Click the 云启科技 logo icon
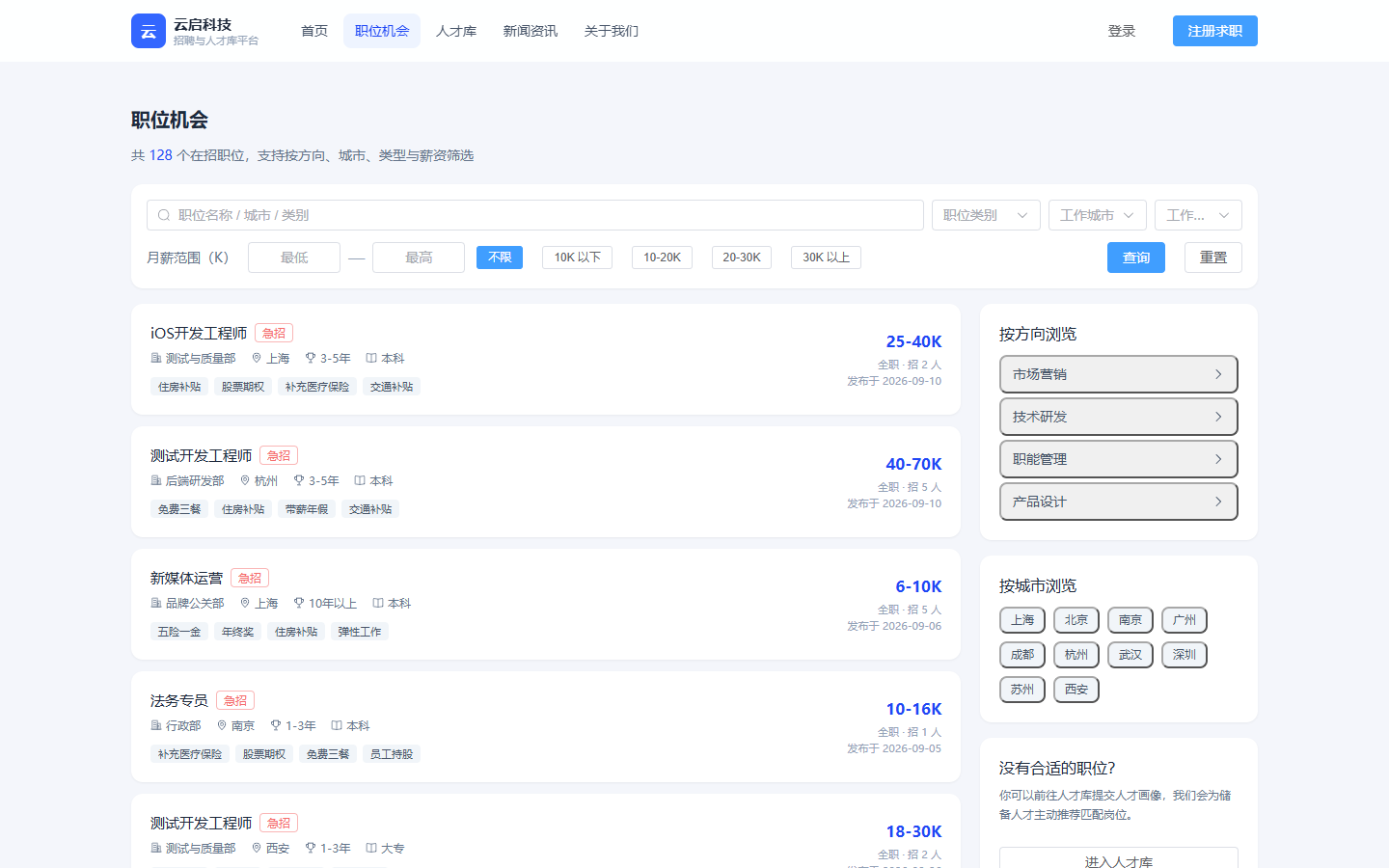The image size is (1389, 868). click(x=149, y=31)
